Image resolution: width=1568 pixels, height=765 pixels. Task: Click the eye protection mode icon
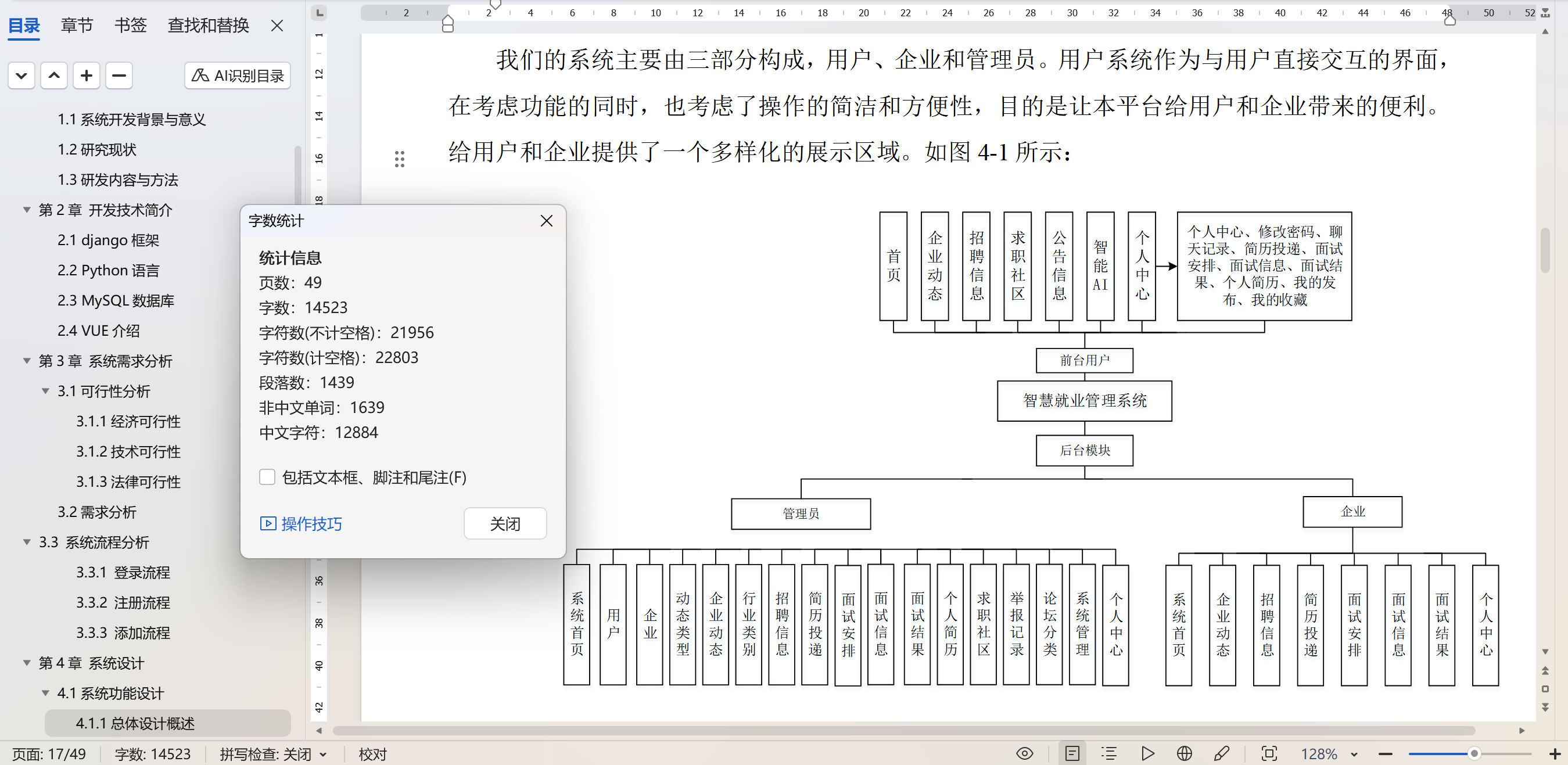click(1024, 753)
